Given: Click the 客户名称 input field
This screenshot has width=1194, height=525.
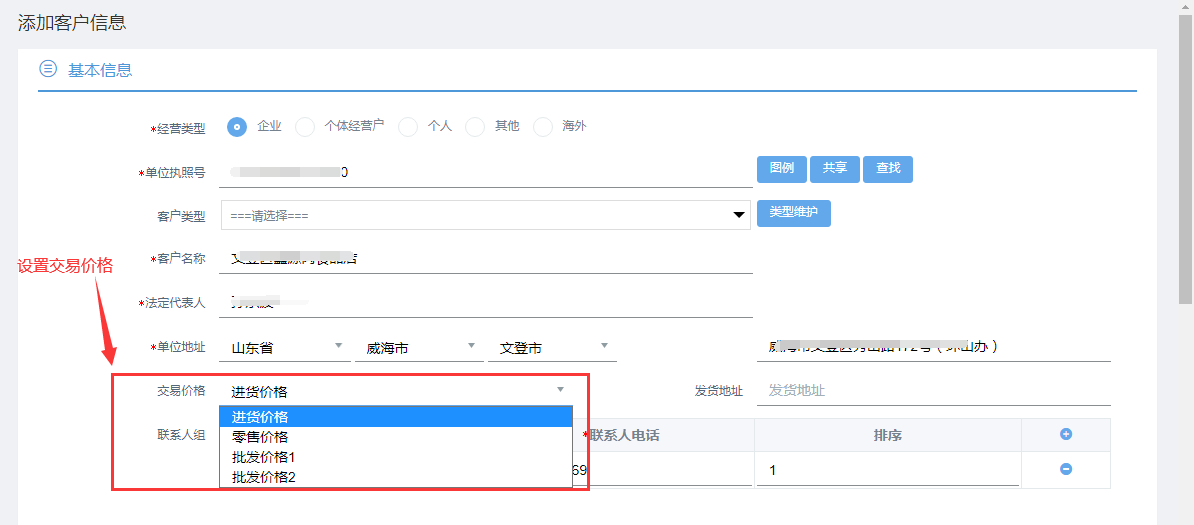Looking at the screenshot, I should [486, 259].
